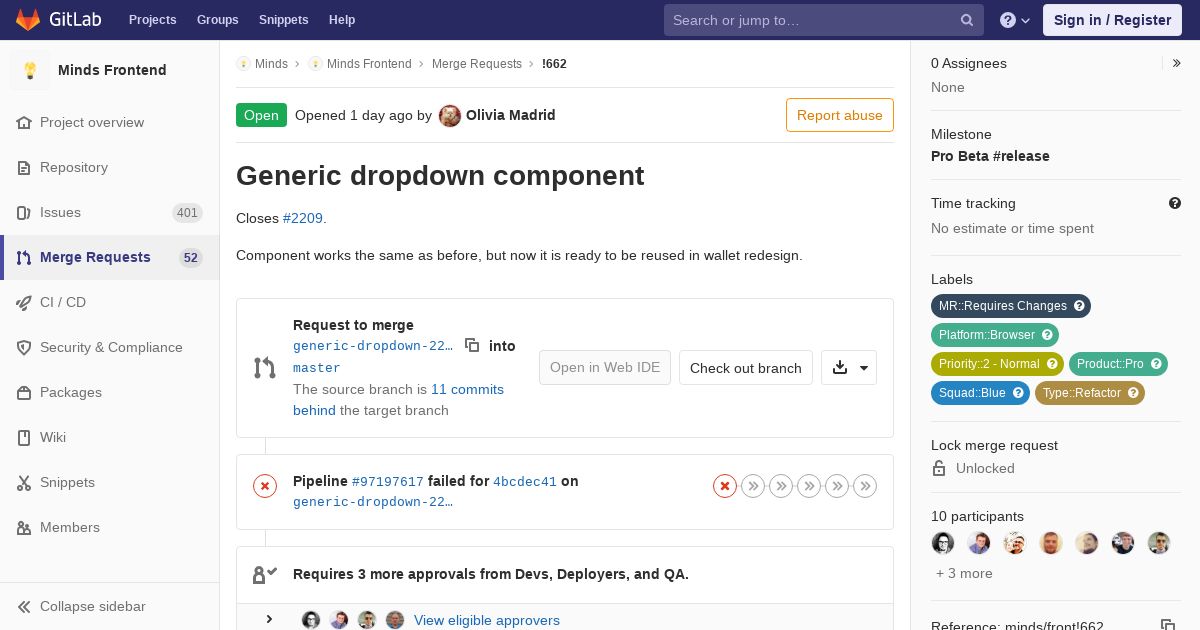Copy the source branch name
1200x630 pixels.
[472, 345]
